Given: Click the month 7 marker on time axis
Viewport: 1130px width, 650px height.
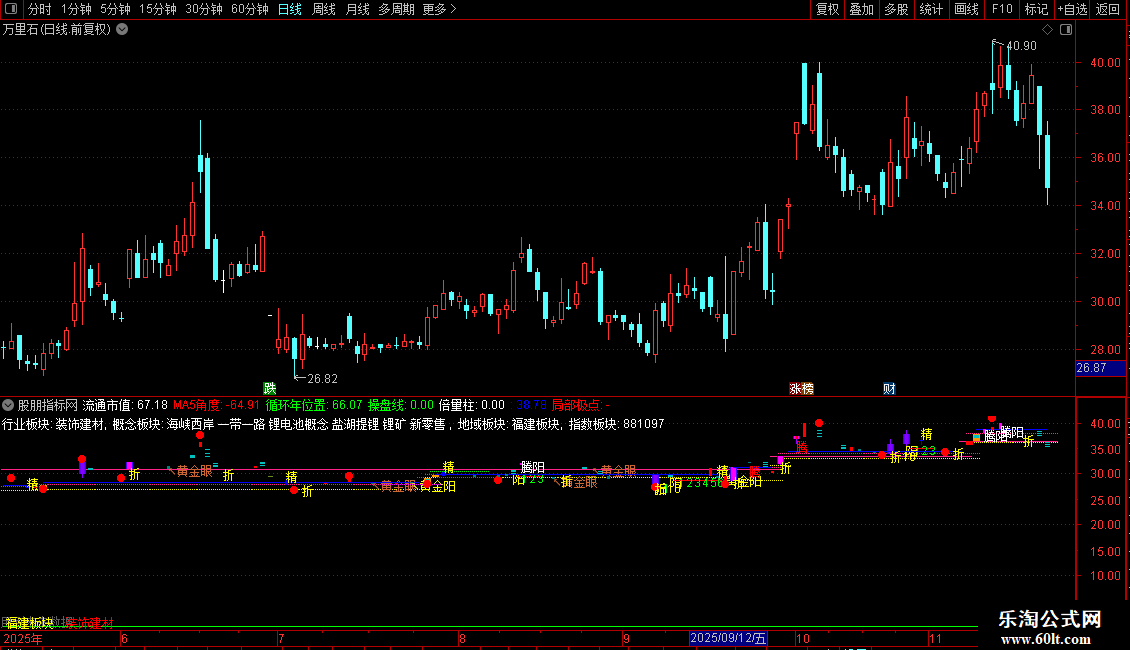Looking at the screenshot, I should coord(281,639).
